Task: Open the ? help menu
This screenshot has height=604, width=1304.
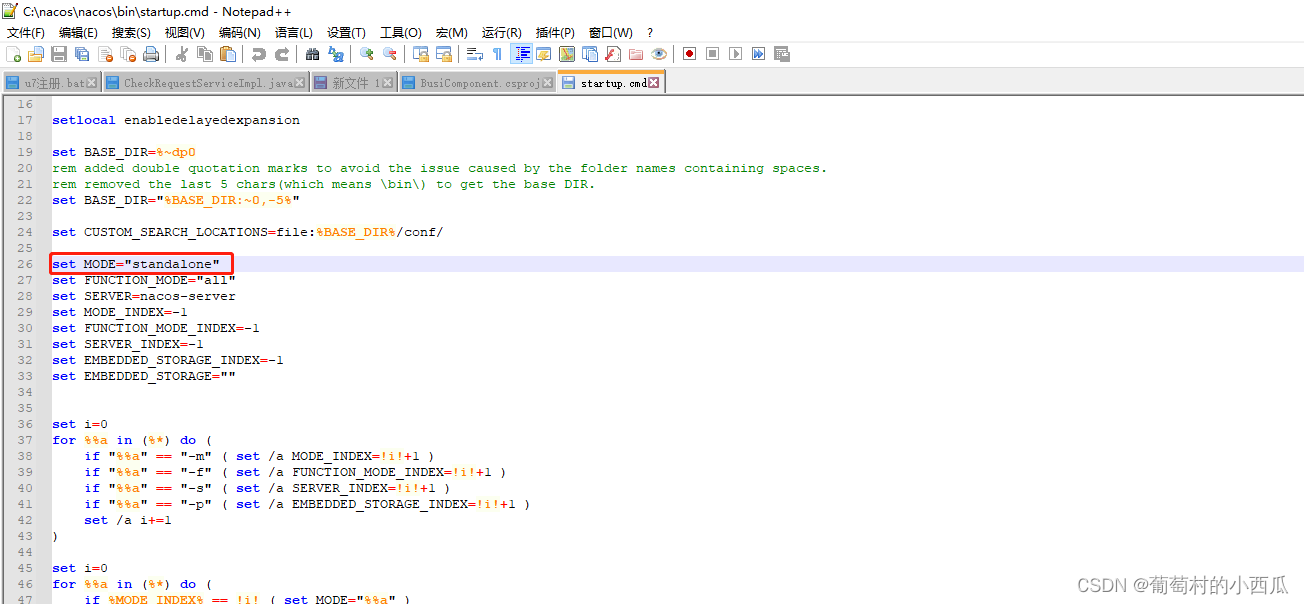Action: coord(650,33)
